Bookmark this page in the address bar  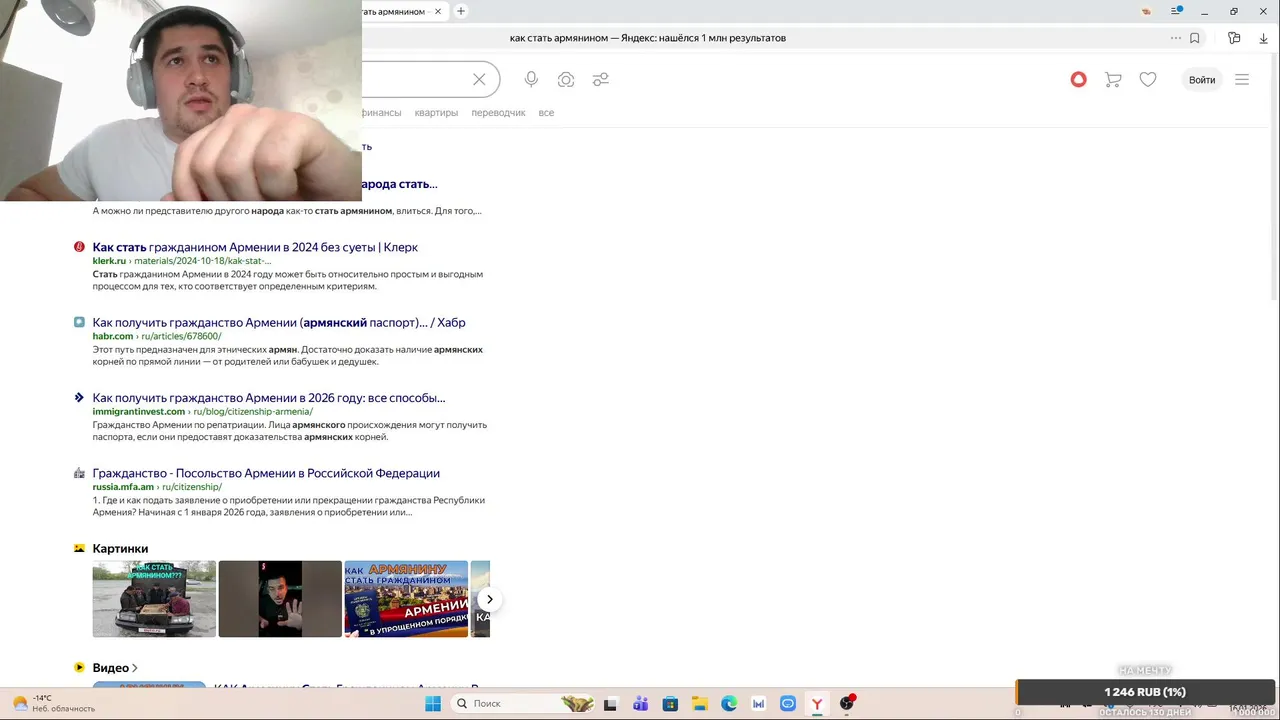tap(1194, 38)
